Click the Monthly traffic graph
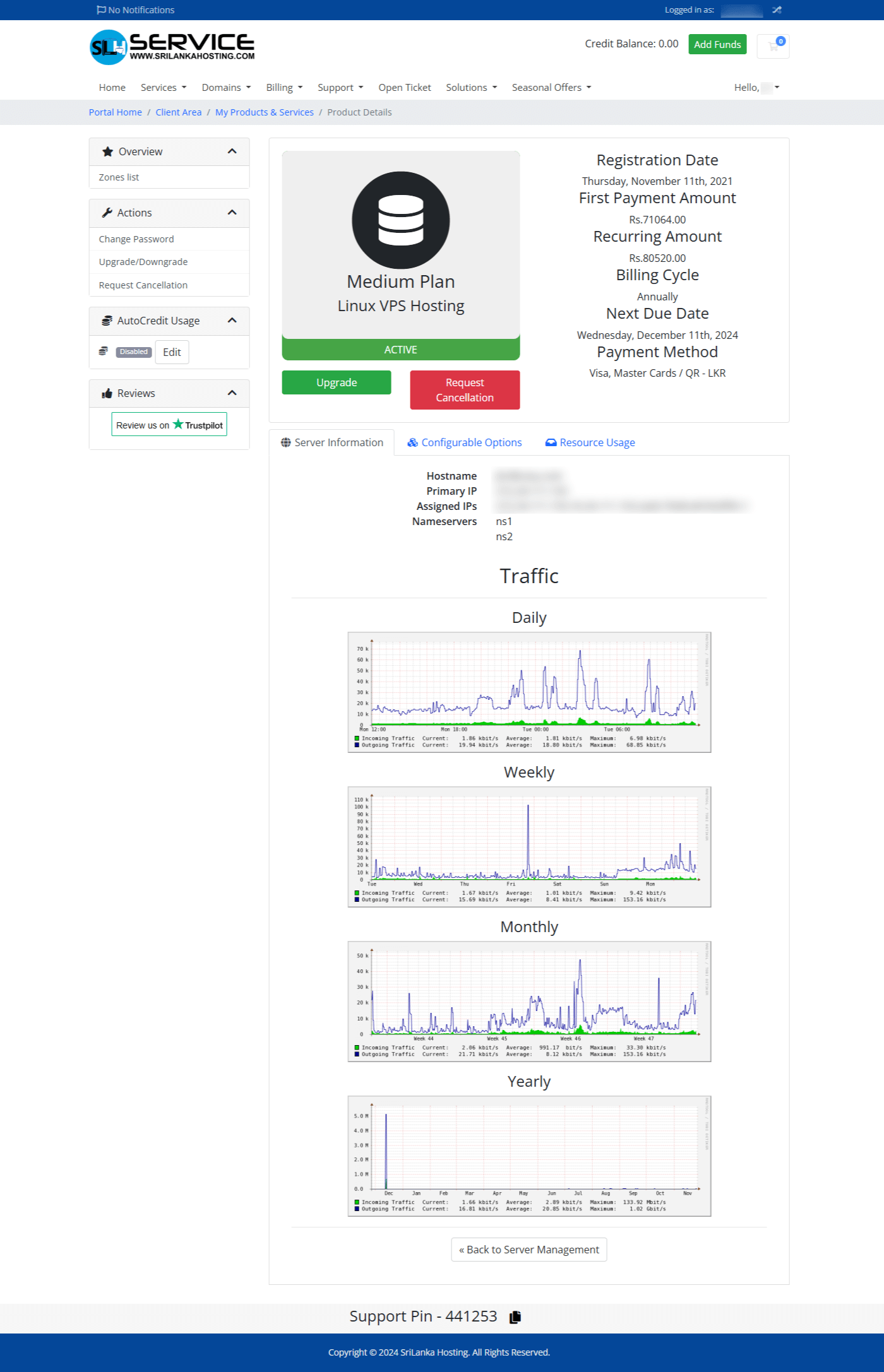This screenshot has height=1372, width=884. [529, 1002]
